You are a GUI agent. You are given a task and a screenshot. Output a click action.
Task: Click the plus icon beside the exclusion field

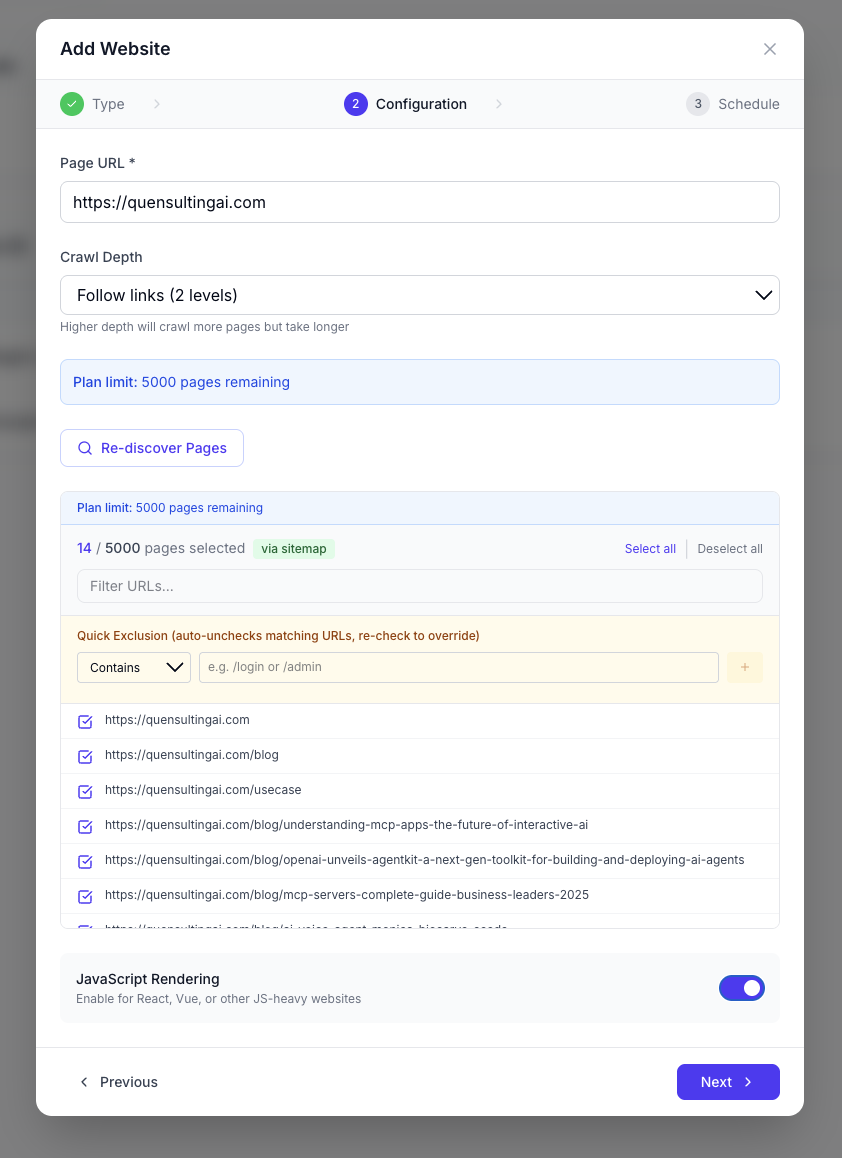pyautogui.click(x=744, y=667)
